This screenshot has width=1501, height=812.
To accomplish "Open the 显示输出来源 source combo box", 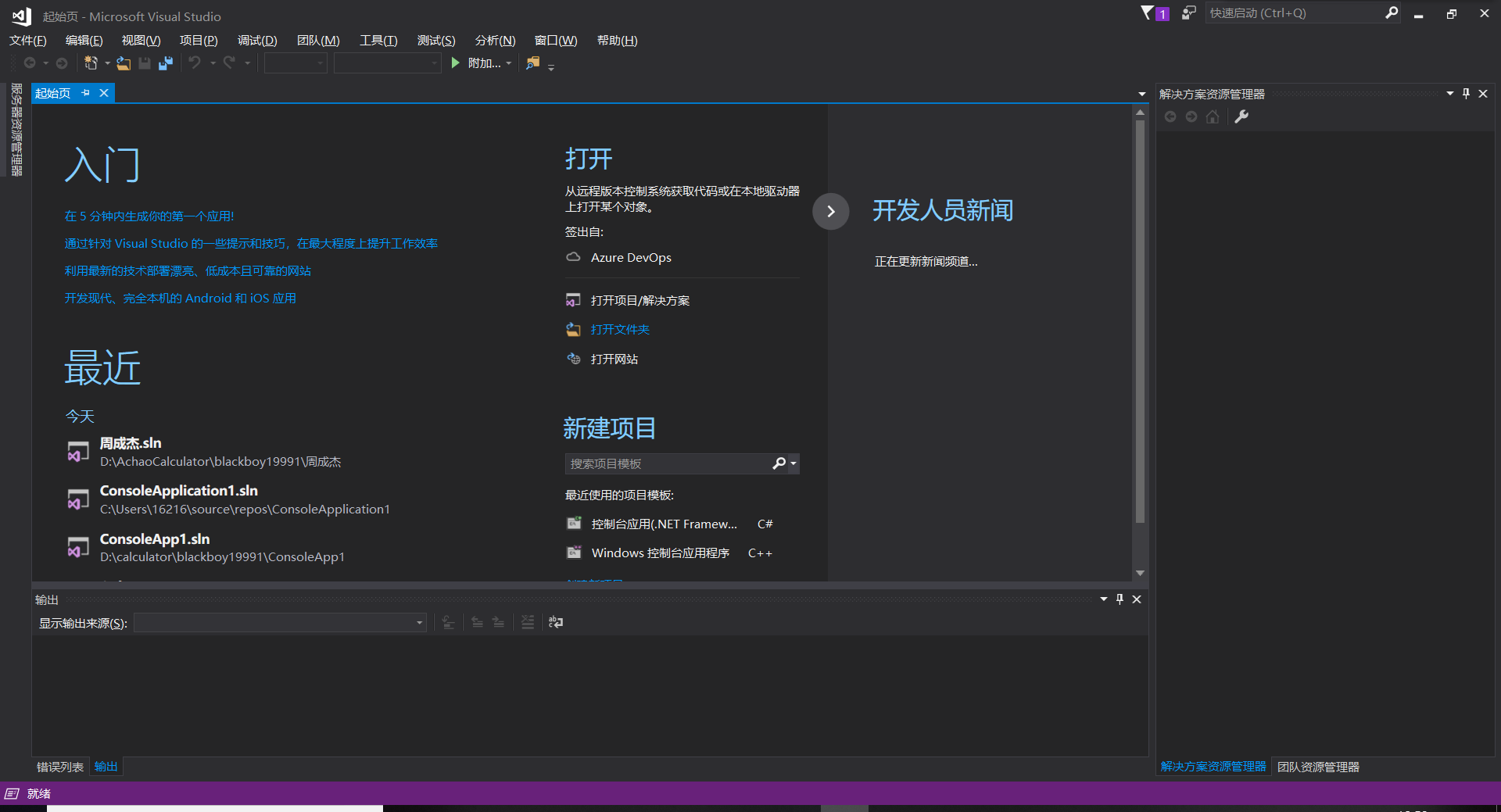I will (x=280, y=623).
